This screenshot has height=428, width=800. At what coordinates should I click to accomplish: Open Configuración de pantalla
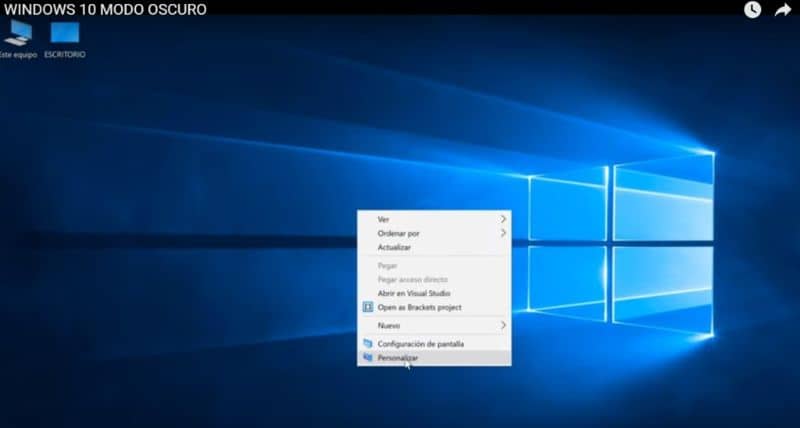434,344
